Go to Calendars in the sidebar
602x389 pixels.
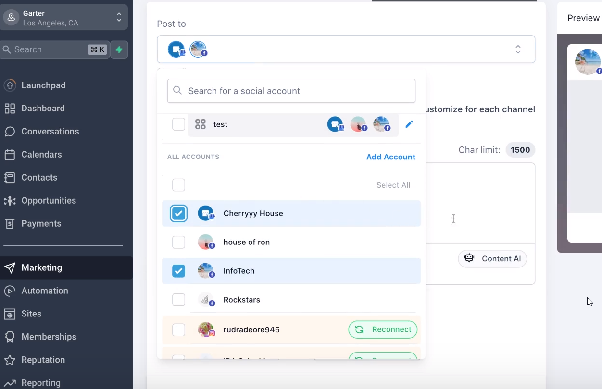[41, 155]
